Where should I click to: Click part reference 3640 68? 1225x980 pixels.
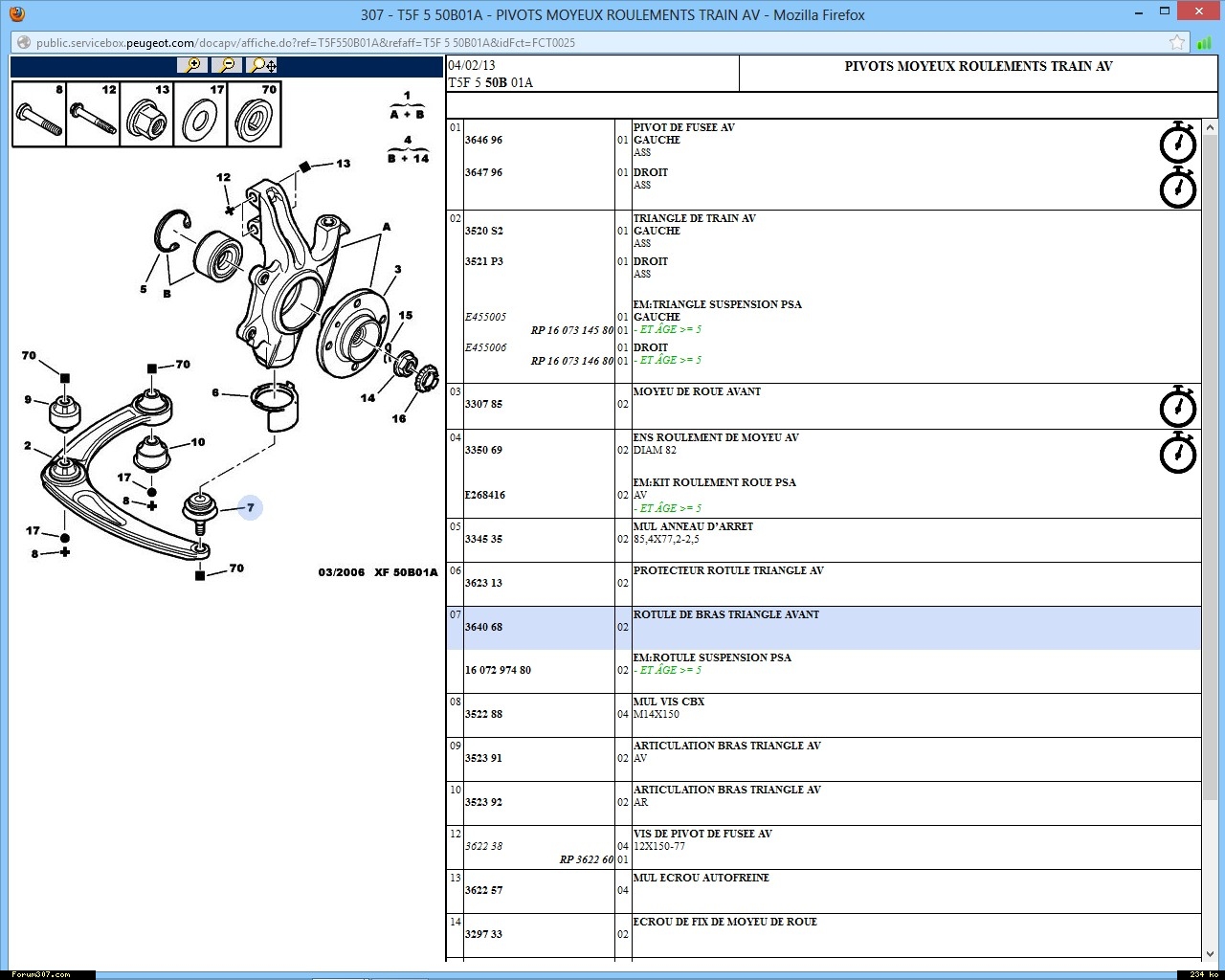pos(483,627)
